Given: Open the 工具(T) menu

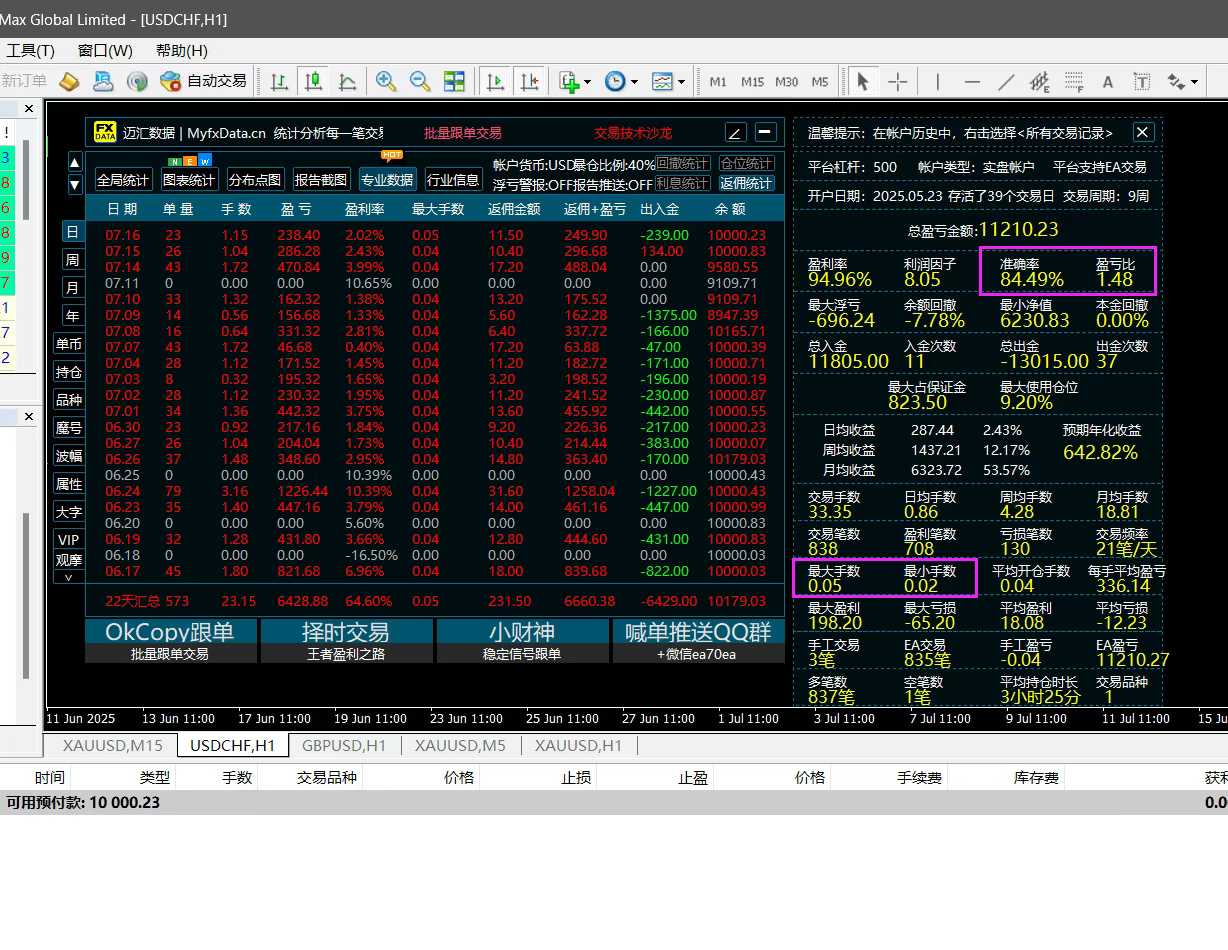Looking at the screenshot, I should click(x=30, y=50).
